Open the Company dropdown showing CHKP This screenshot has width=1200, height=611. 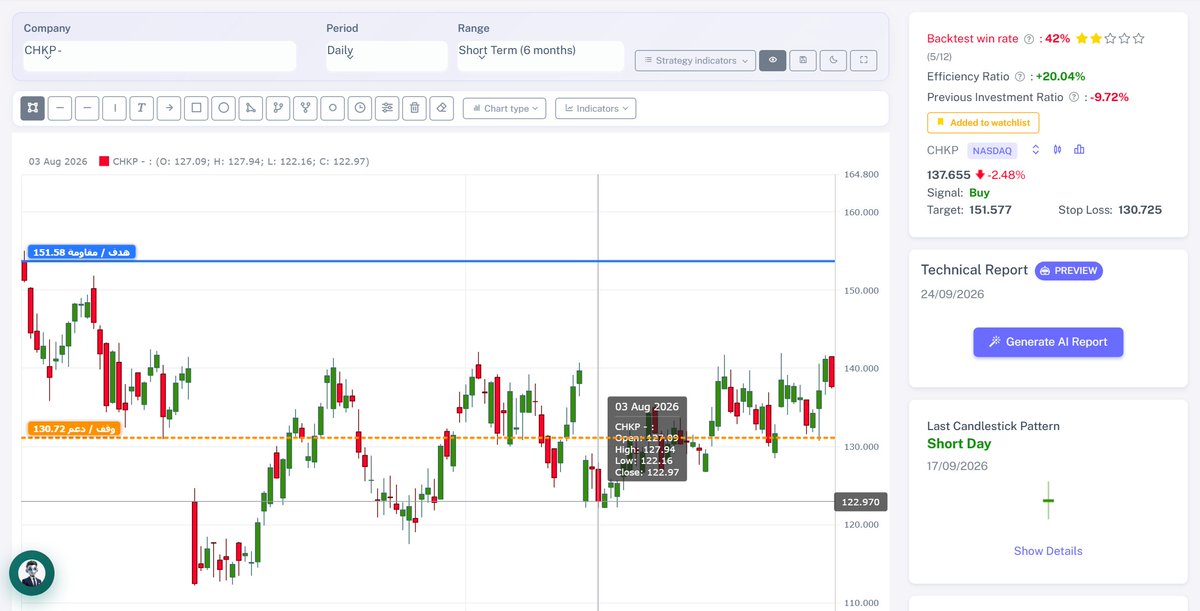[x=160, y=56]
